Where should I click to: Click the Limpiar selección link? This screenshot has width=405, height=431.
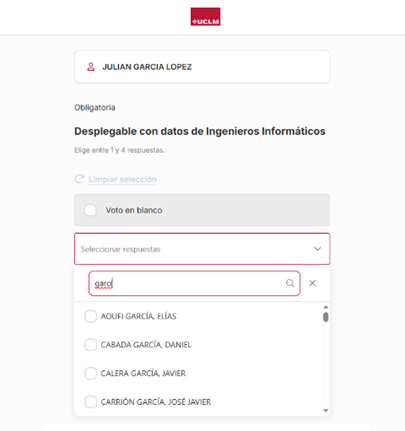click(122, 179)
